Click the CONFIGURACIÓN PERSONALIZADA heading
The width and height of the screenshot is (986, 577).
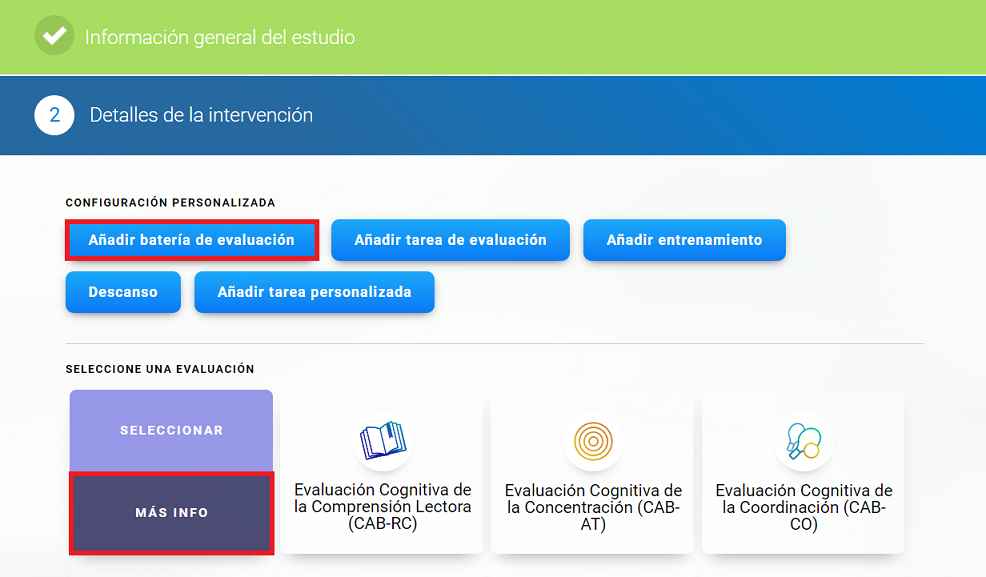point(170,202)
